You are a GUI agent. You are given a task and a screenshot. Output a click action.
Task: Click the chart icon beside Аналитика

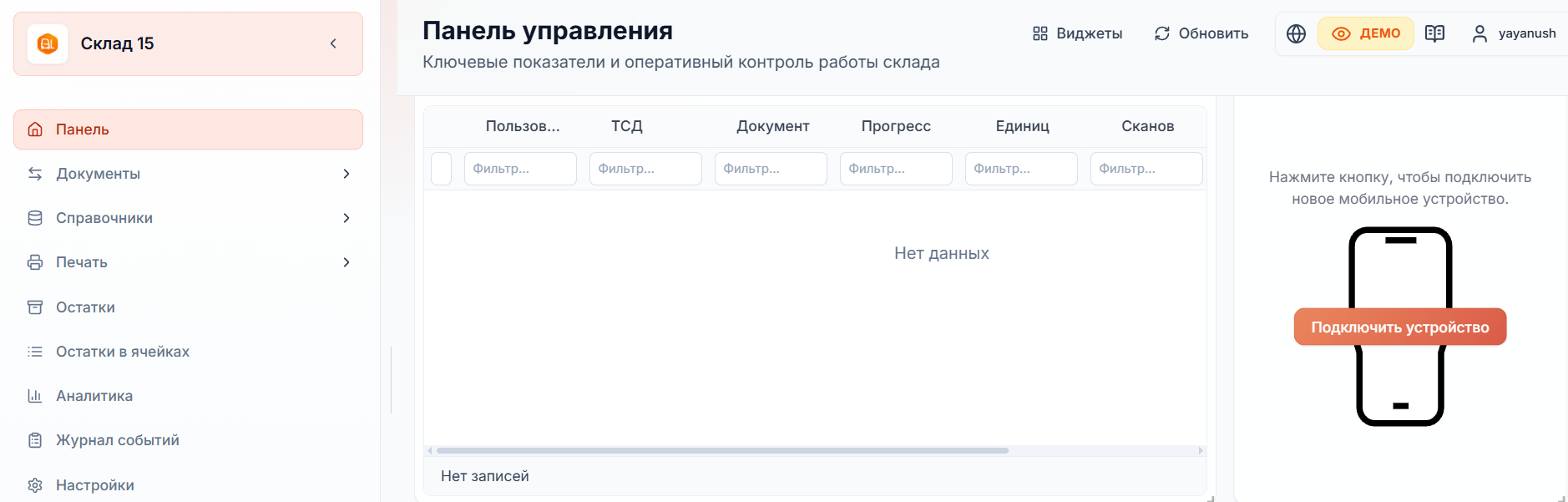(x=35, y=396)
